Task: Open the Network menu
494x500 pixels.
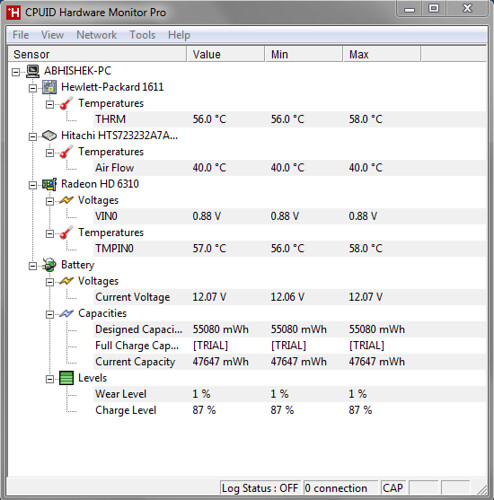Action: click(97, 35)
